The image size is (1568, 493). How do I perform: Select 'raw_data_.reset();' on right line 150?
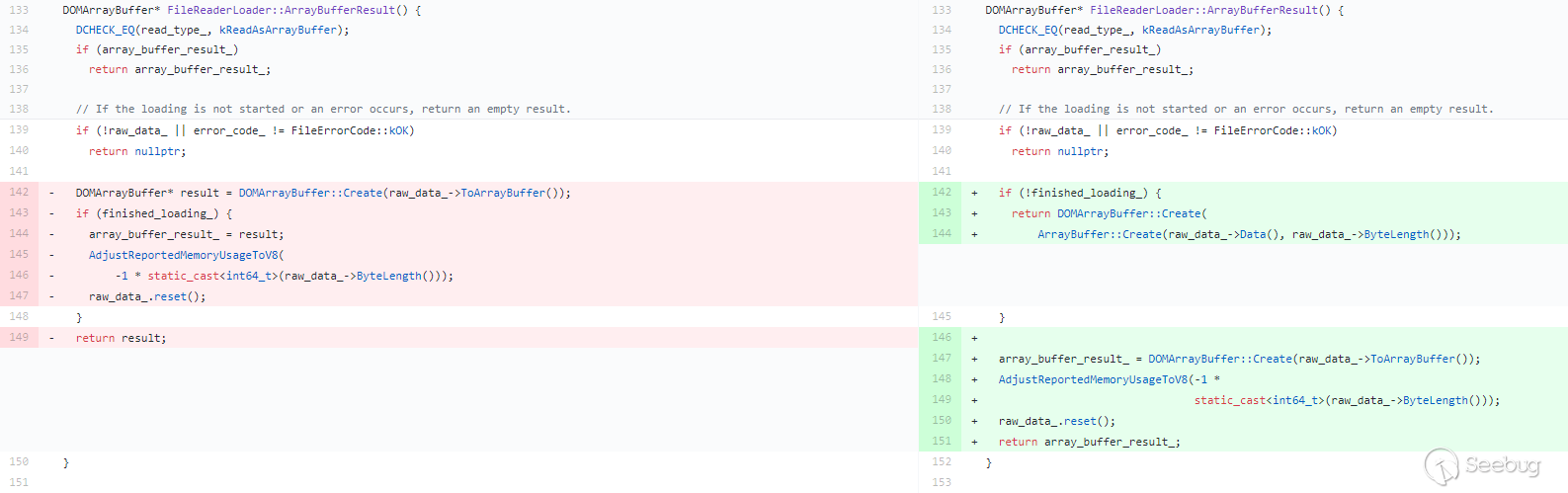click(1057, 421)
